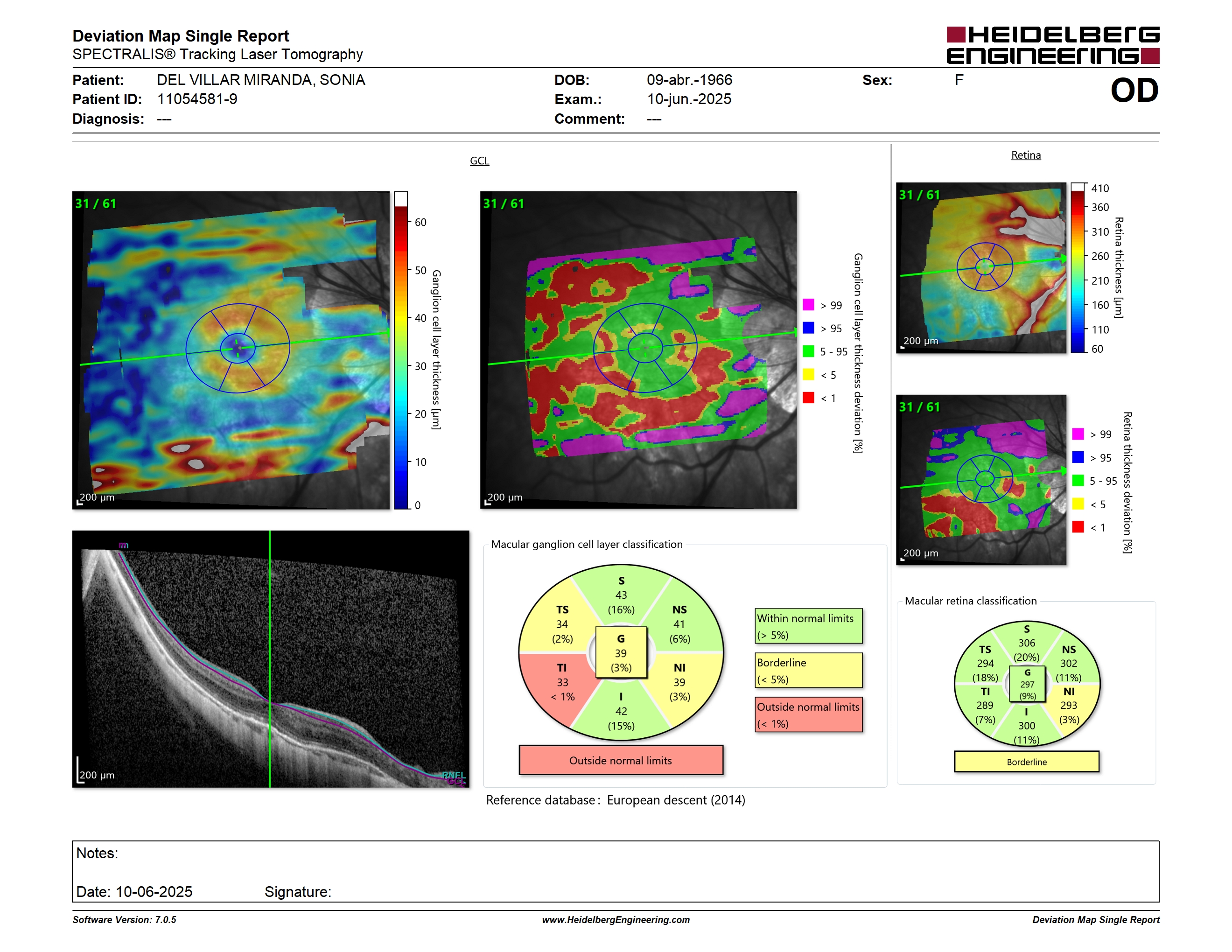Click the 31 / 61 label on GCL thickness map

(96, 203)
